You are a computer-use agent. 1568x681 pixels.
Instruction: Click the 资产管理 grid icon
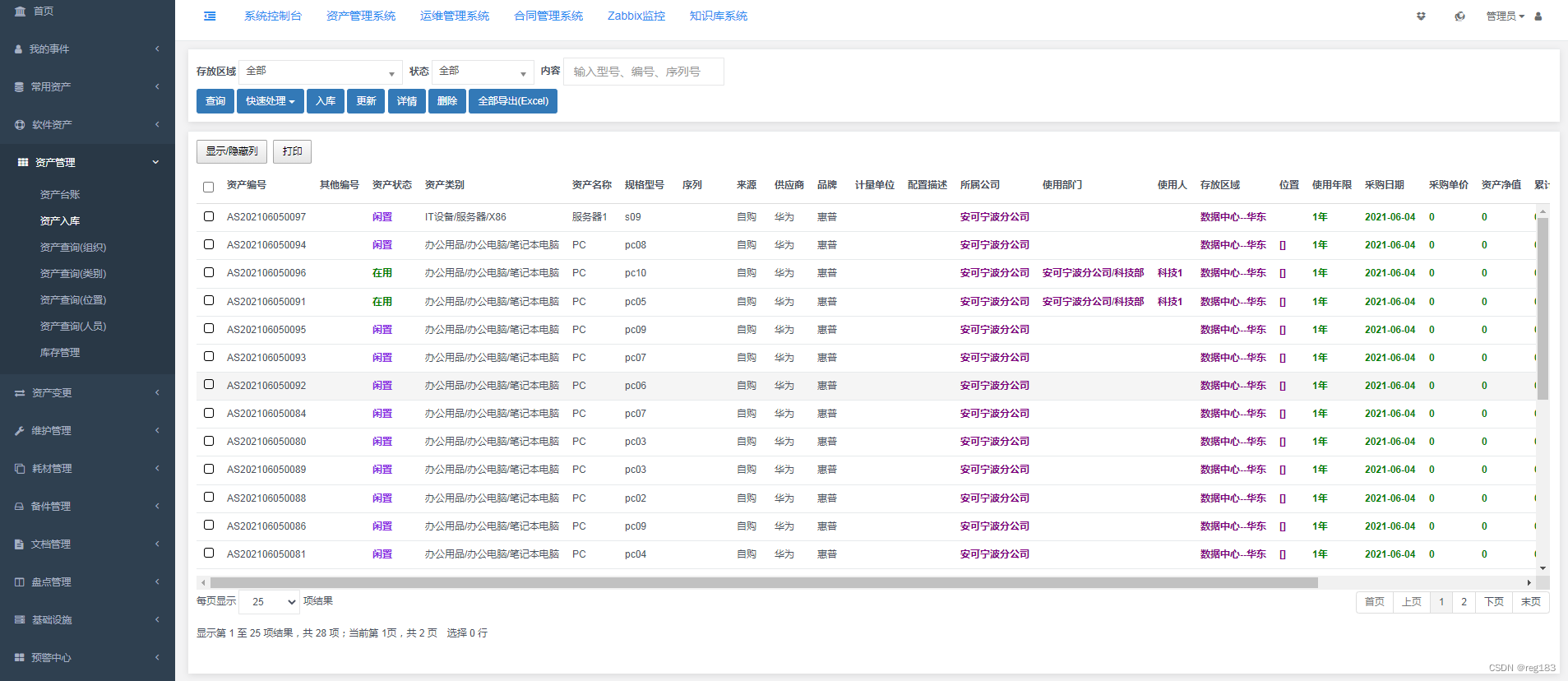23,163
